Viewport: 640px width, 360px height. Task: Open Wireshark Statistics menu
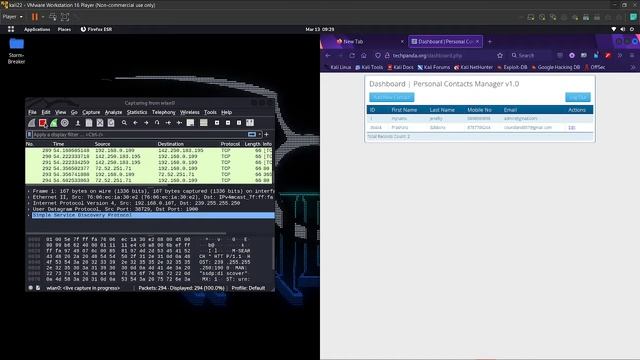pos(137,112)
